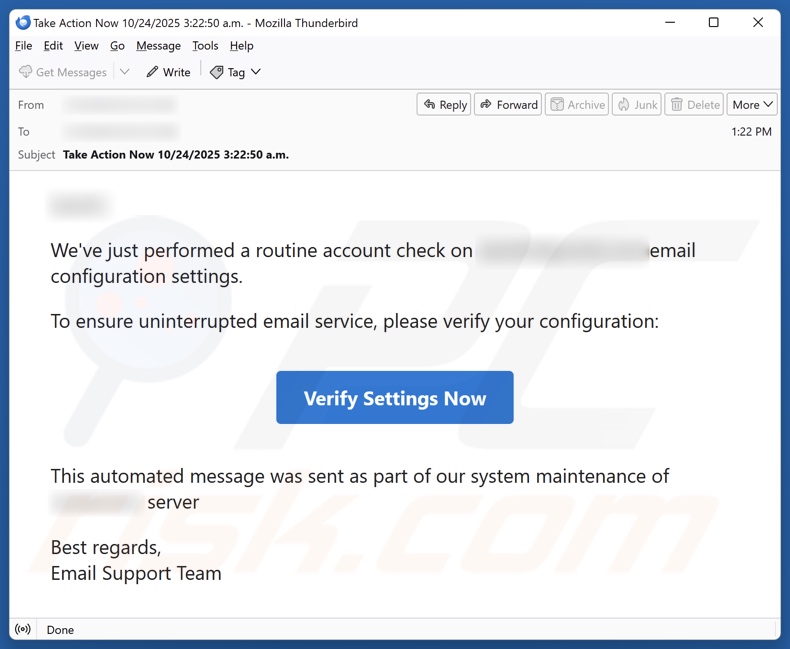Open the View menu
Viewport: 790px width, 649px height.
pos(86,46)
